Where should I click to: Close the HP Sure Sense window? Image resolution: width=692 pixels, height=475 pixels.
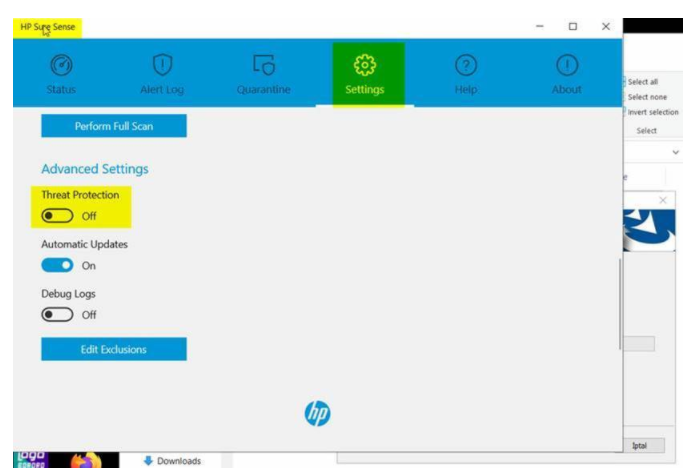[606, 26]
